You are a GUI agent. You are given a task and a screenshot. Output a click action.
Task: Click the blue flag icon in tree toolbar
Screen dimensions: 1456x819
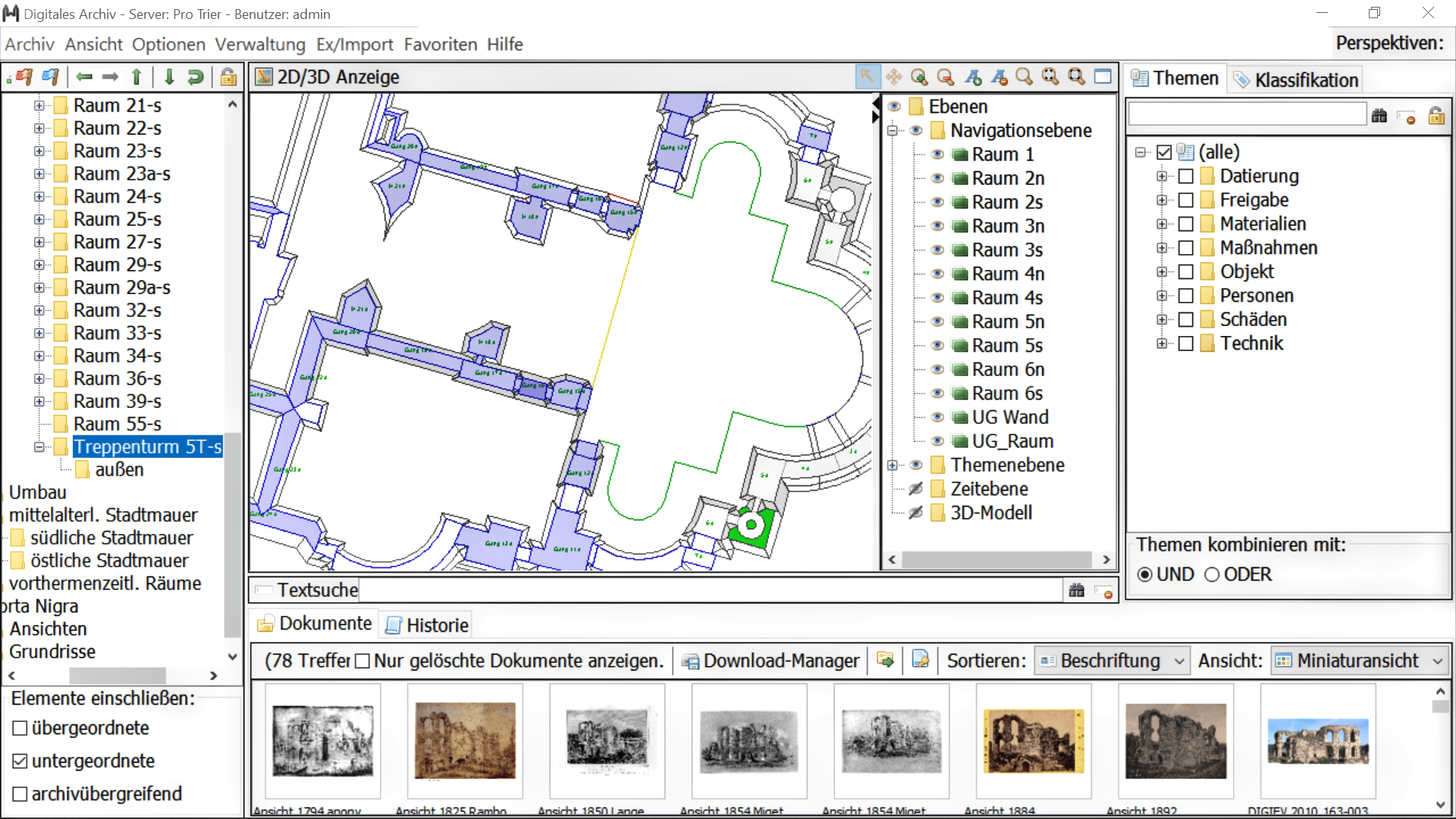click(50, 77)
